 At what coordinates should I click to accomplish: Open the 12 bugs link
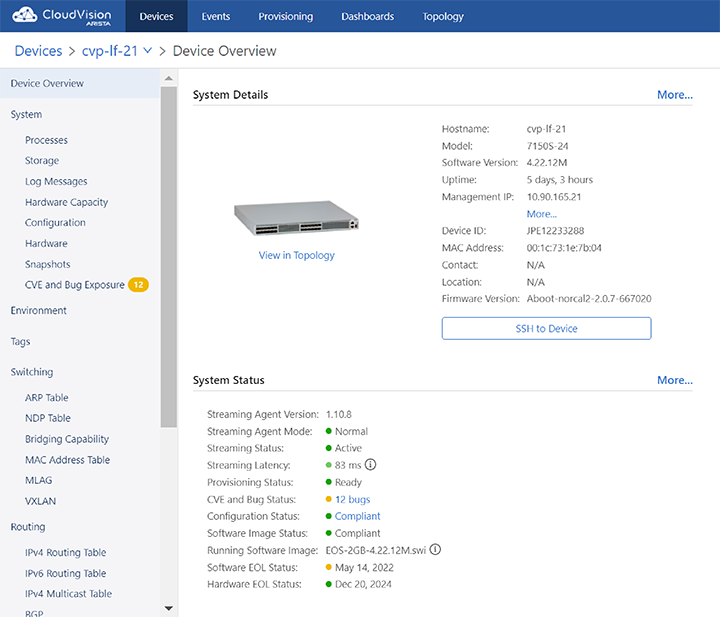[x=353, y=499]
